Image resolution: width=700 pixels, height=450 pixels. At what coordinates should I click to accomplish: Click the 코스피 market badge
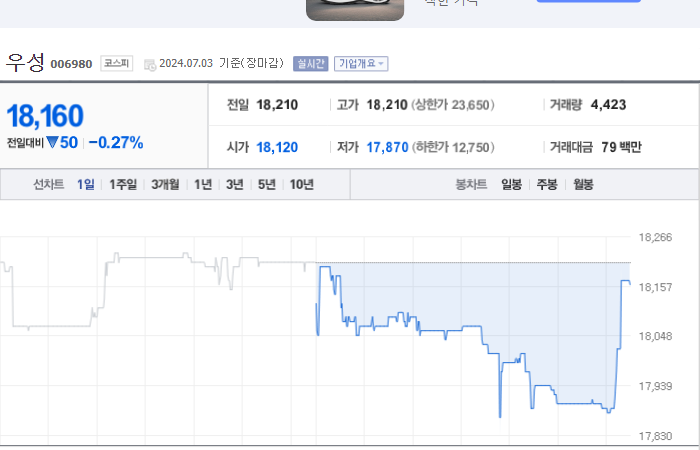coord(117,63)
